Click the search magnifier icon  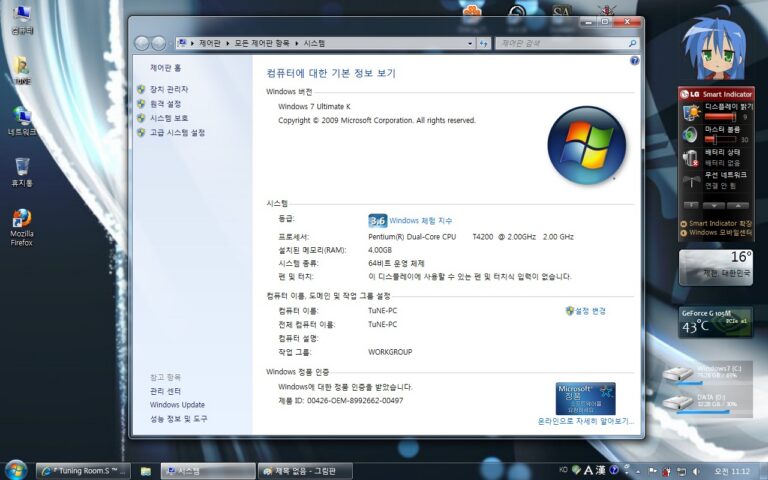(x=632, y=44)
